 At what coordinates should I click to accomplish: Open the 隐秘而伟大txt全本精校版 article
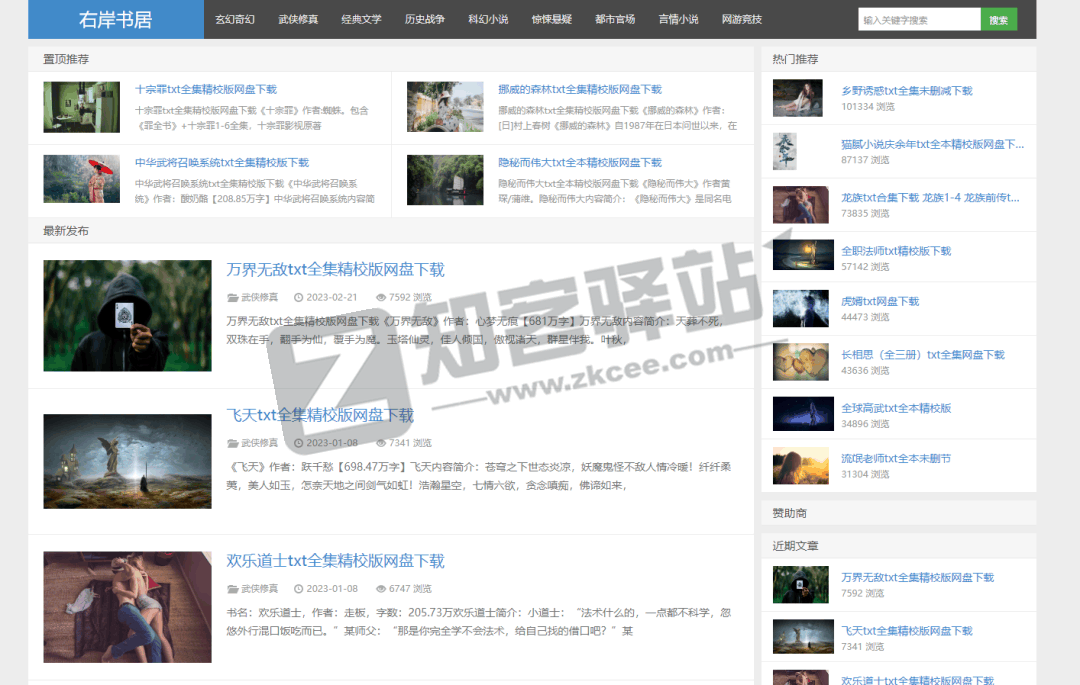(x=580, y=162)
